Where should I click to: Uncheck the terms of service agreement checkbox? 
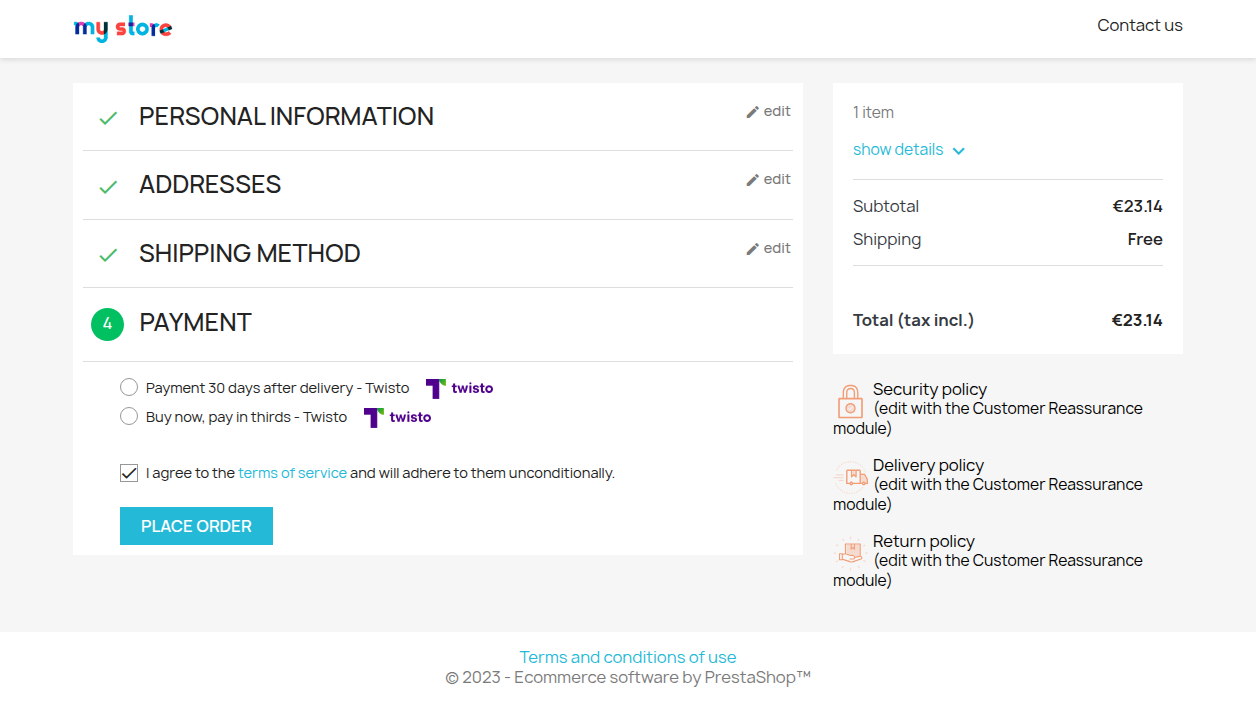(129, 473)
